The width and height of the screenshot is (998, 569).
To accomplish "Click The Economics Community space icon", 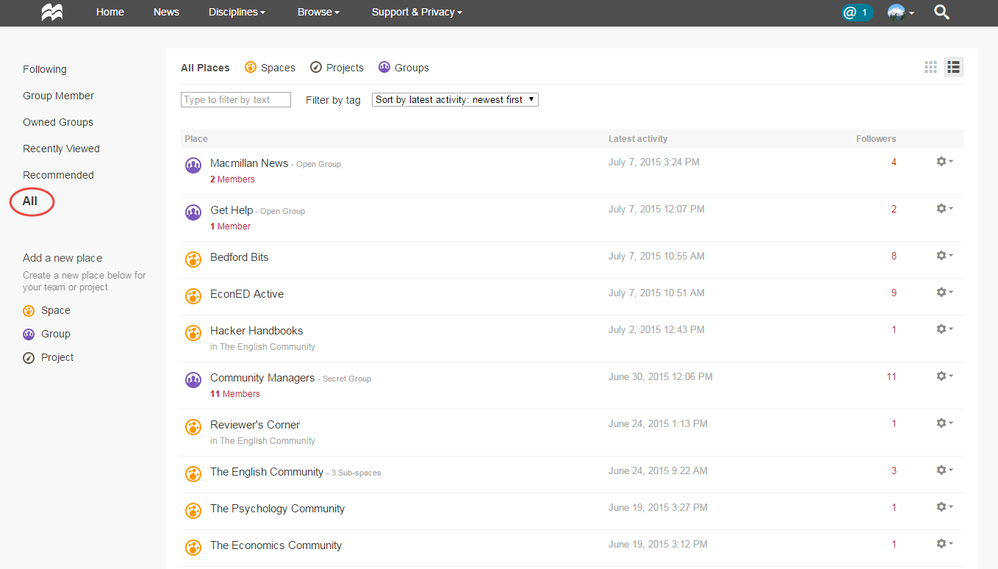I will [x=193, y=547].
